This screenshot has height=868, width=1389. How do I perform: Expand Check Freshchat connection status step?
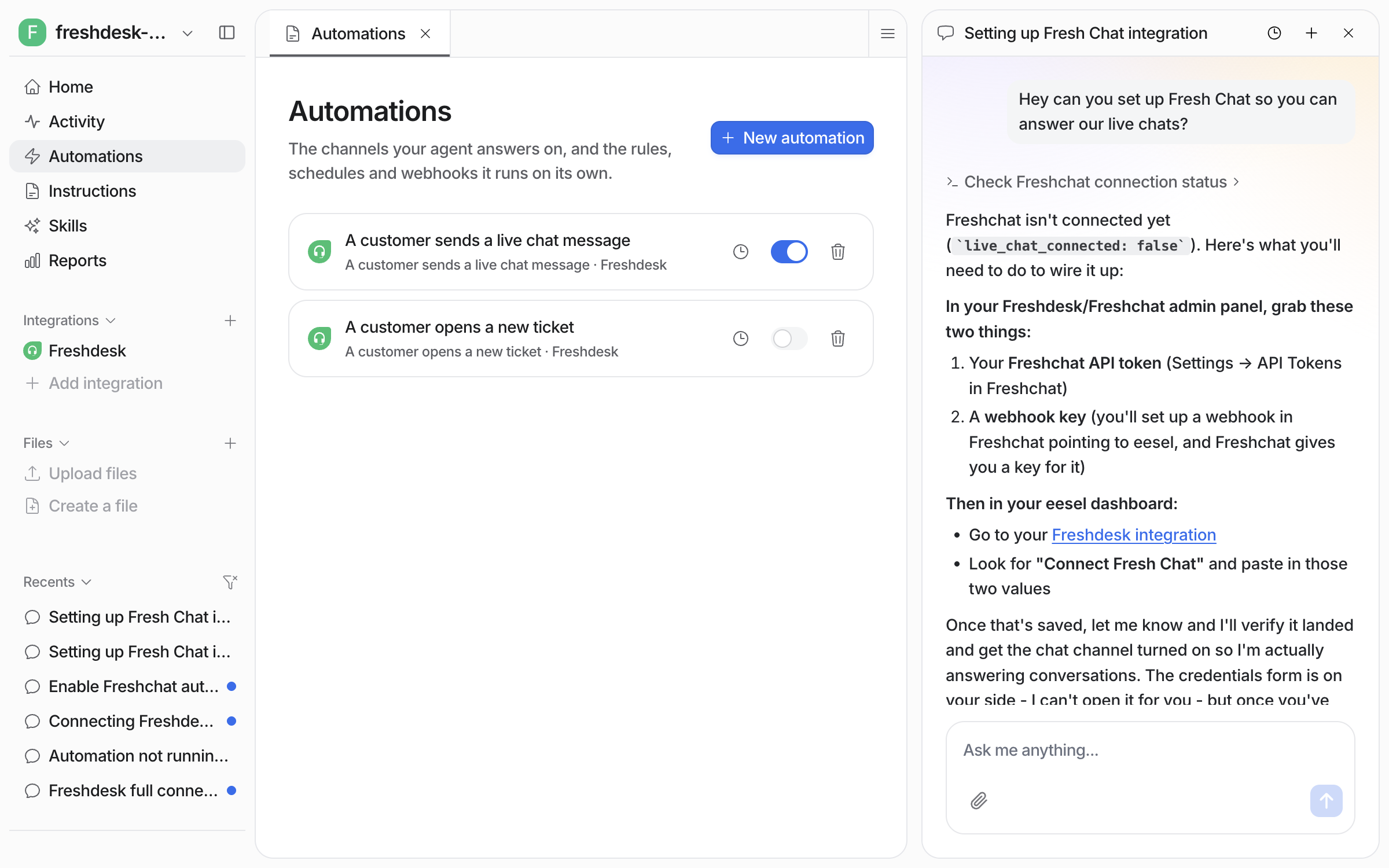click(1093, 182)
